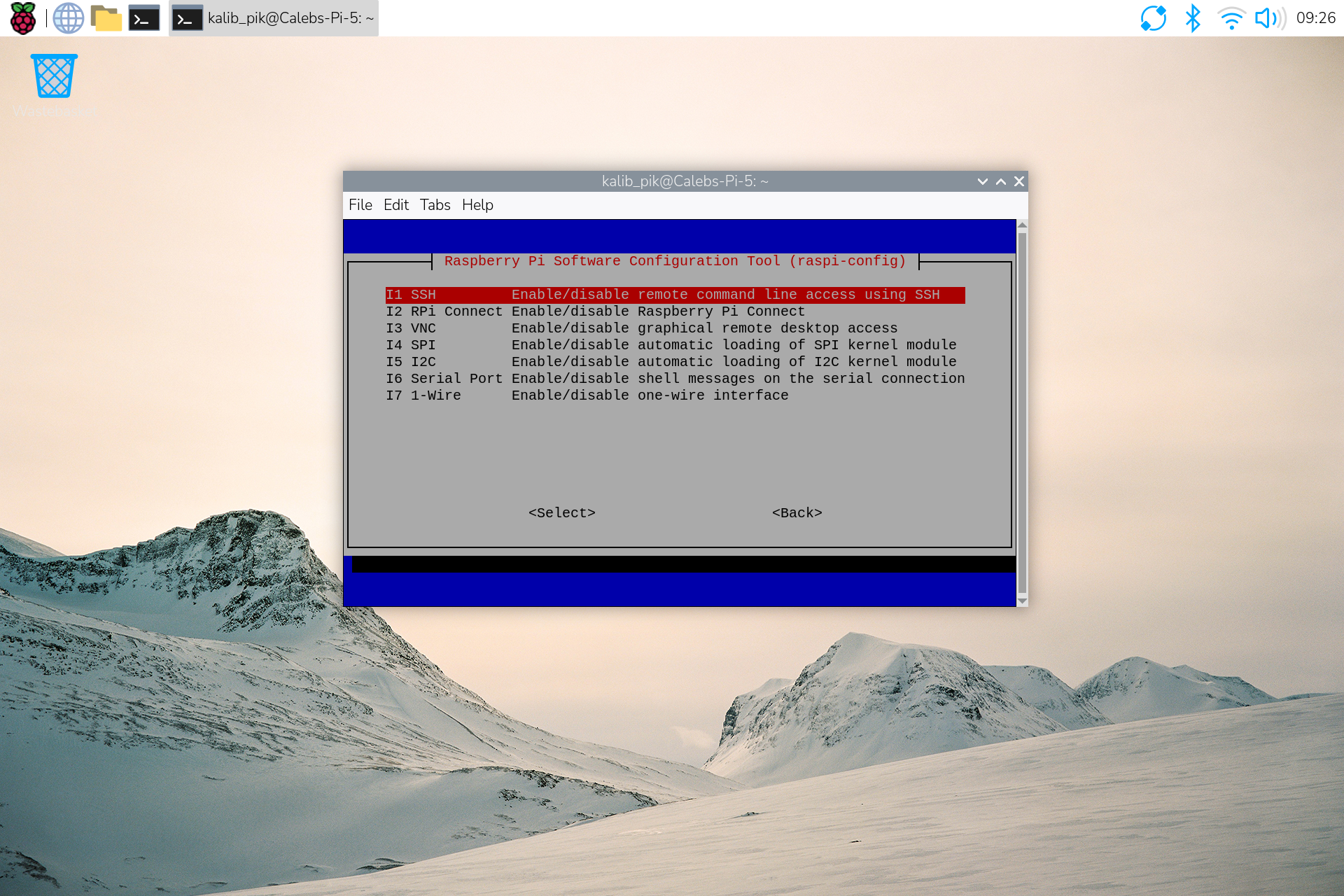This screenshot has height=896, width=1344.
Task: Click the I3 VNC option row
Action: click(675, 328)
